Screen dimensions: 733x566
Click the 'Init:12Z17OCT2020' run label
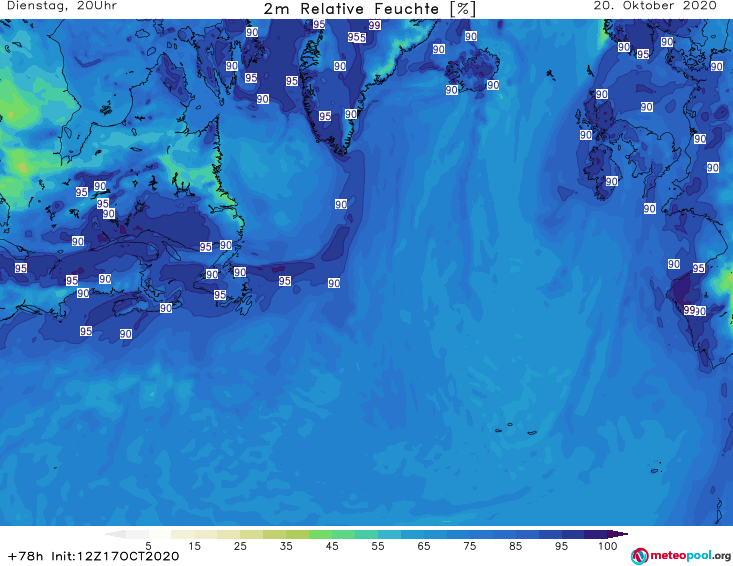click(x=115, y=556)
